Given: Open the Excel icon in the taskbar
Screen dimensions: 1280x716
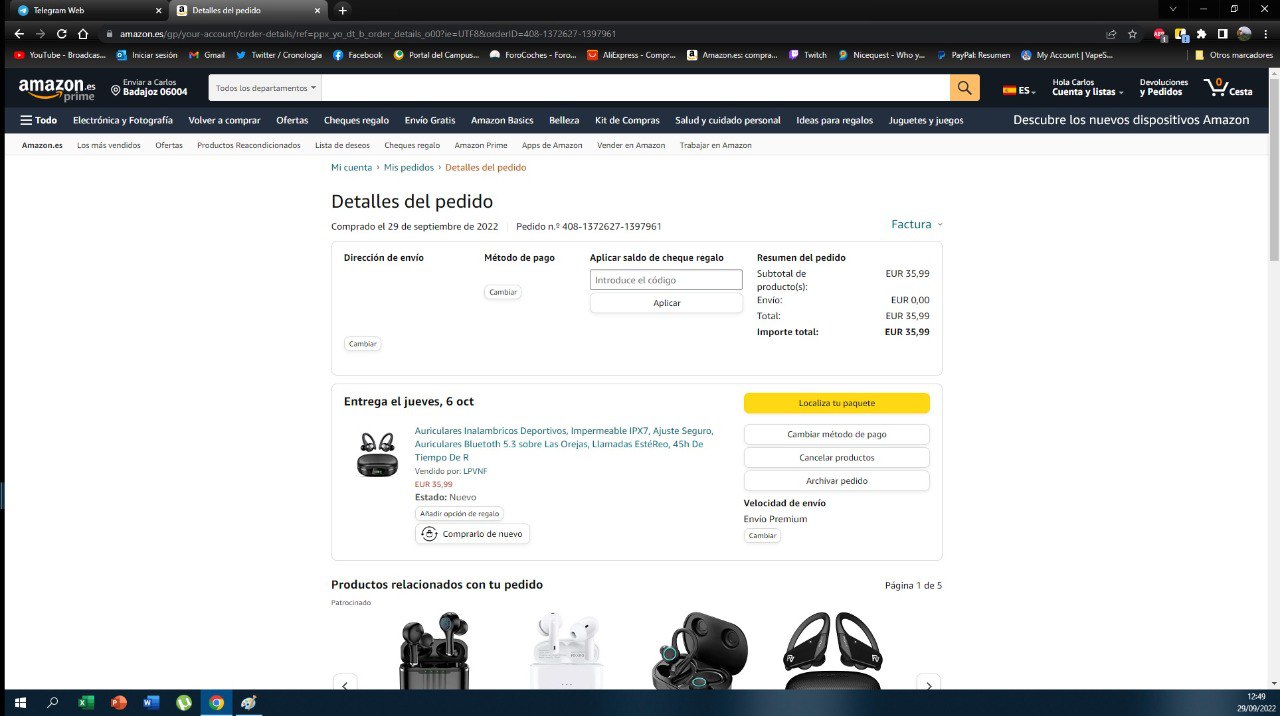Looking at the screenshot, I should (x=85, y=702).
